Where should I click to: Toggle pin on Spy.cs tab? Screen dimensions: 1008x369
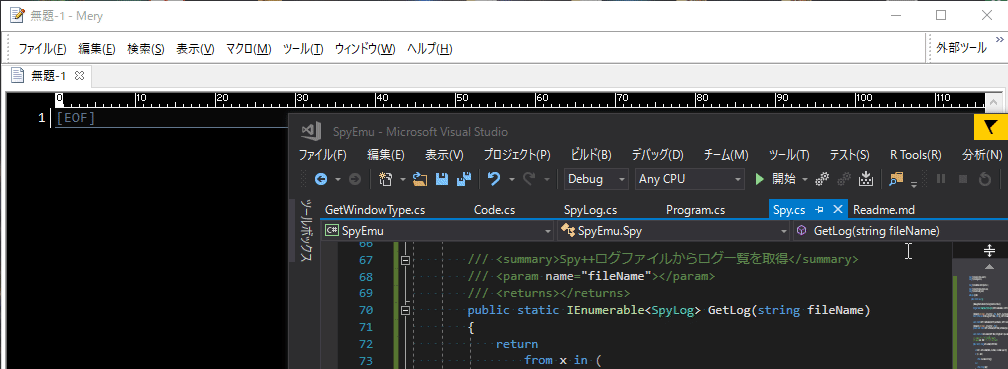pyautogui.click(x=819, y=210)
